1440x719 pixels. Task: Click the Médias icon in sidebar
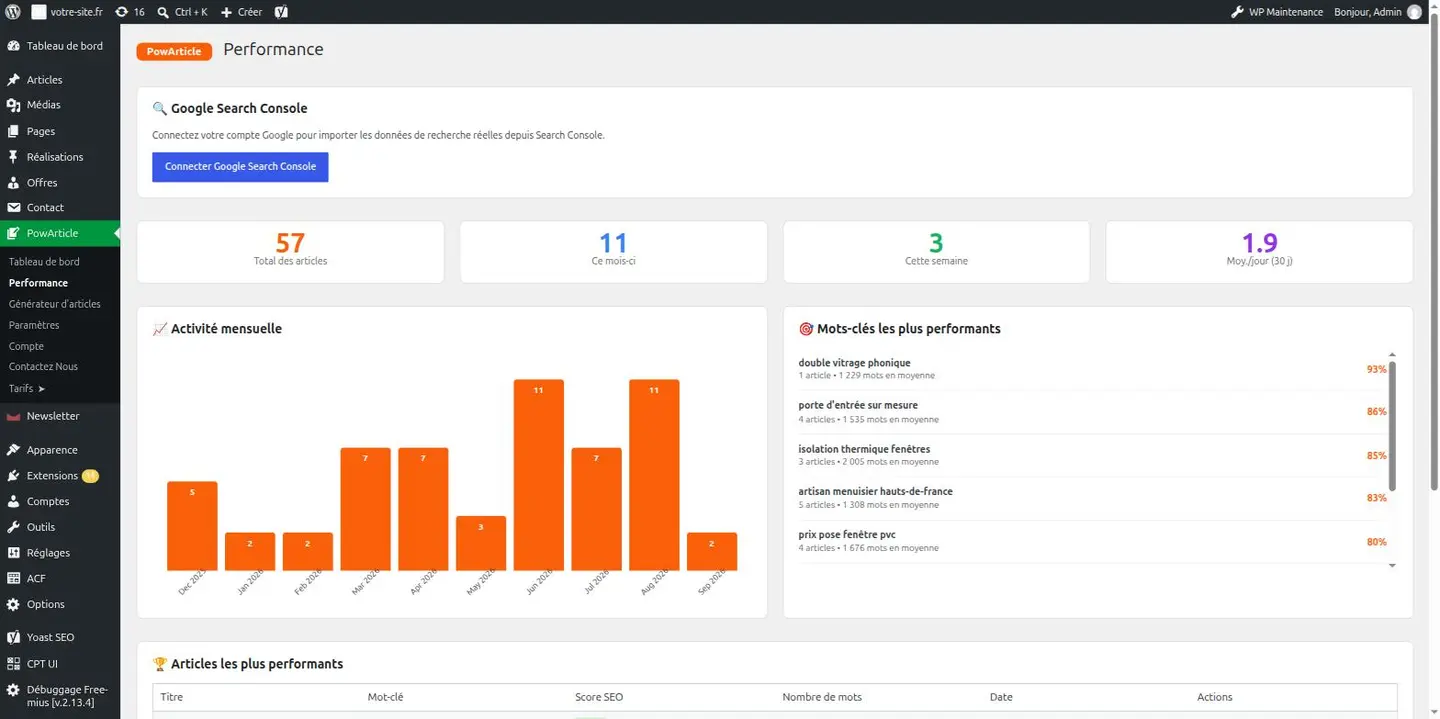pyautogui.click(x=13, y=105)
